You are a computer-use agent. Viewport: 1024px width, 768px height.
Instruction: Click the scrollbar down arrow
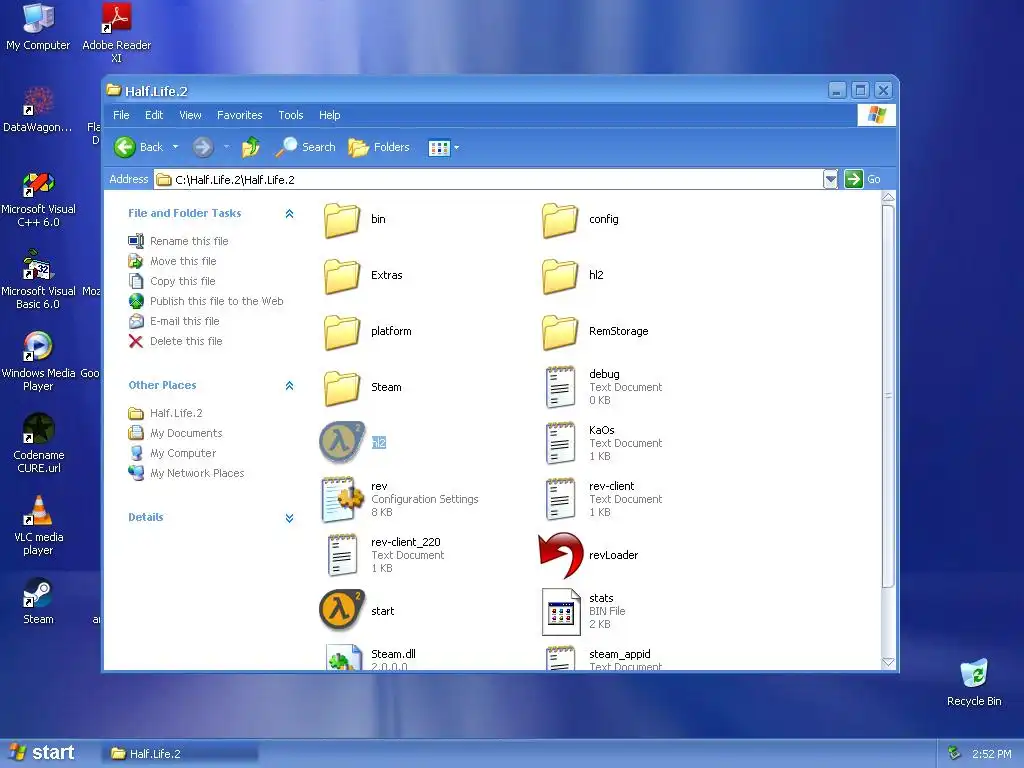click(888, 663)
